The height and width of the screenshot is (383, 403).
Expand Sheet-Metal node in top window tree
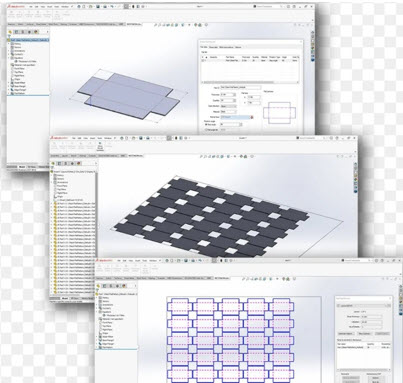9,83
